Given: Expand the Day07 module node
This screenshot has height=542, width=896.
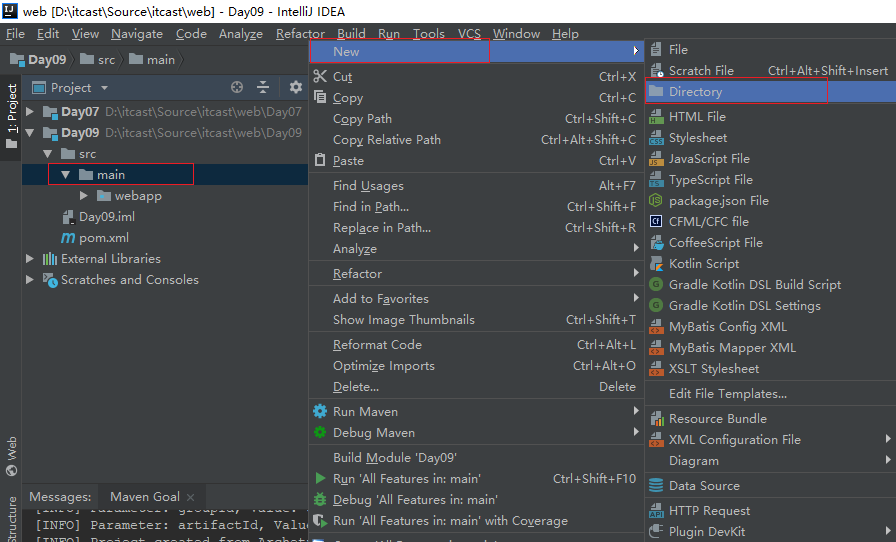Looking at the screenshot, I should [30, 112].
